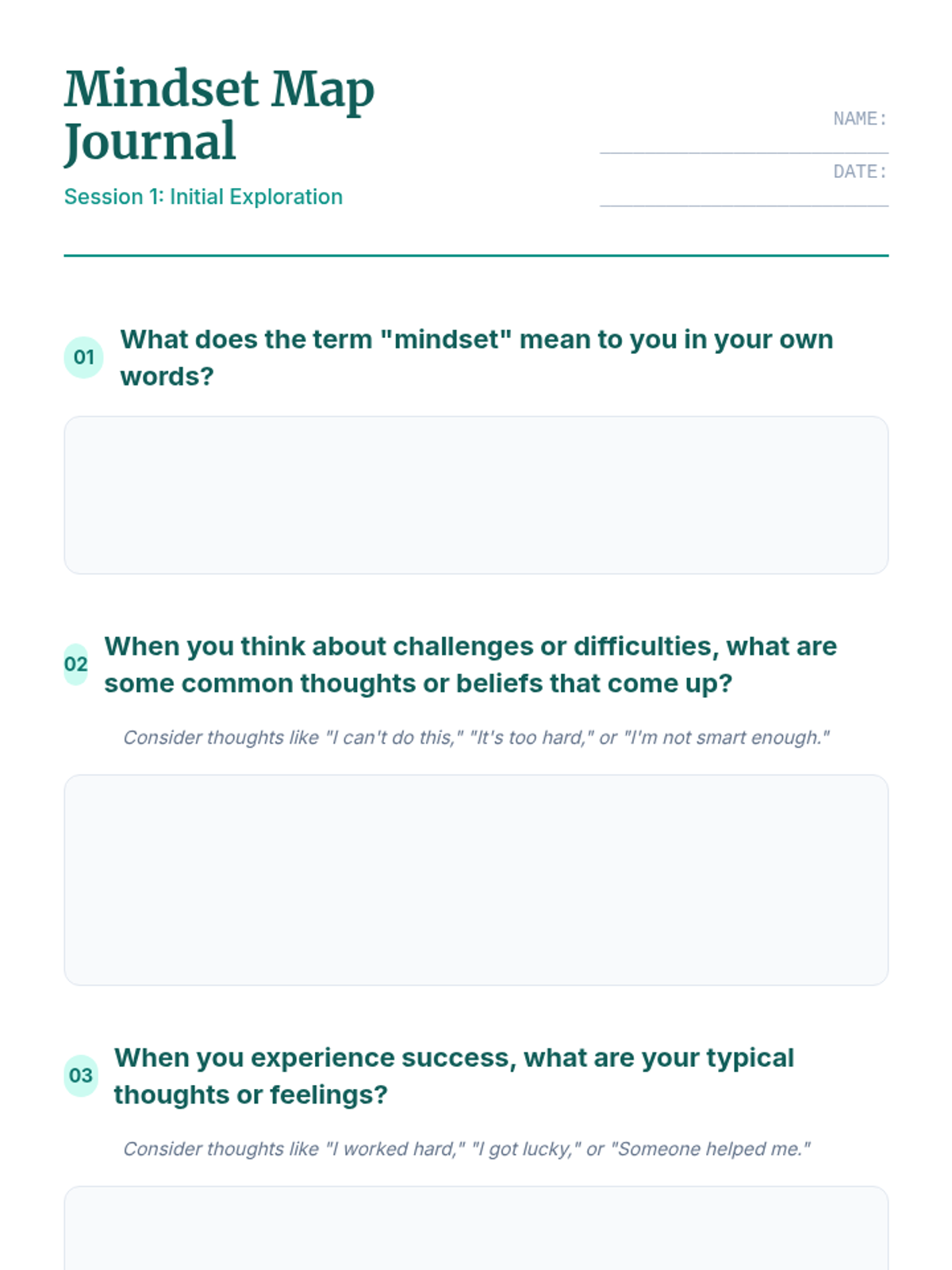Click the experience success question heading
Screen dimensions: 952x1270
(454, 1076)
